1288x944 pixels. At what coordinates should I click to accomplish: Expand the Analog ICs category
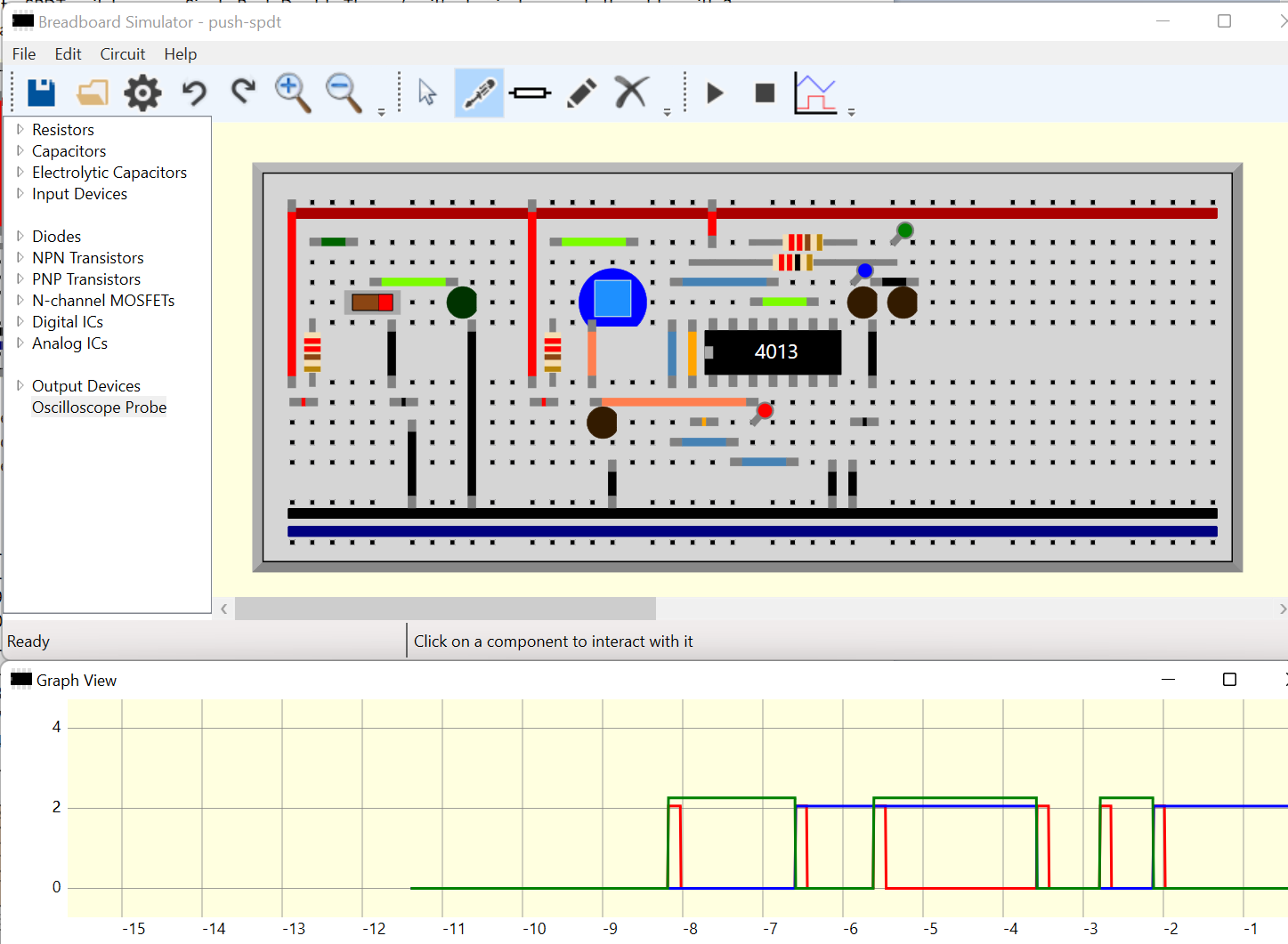click(x=20, y=343)
